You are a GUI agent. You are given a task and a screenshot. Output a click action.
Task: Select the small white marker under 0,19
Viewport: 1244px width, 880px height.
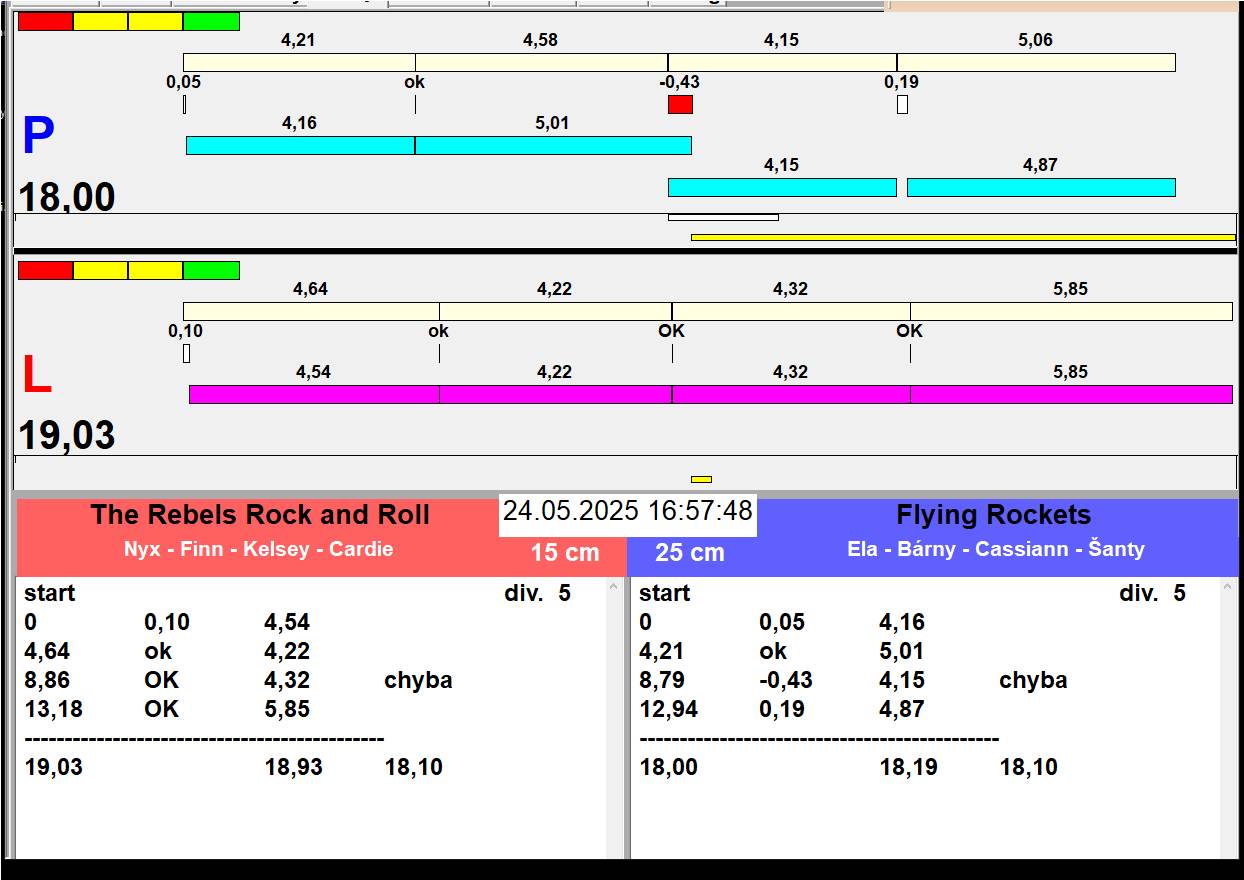[x=902, y=104]
